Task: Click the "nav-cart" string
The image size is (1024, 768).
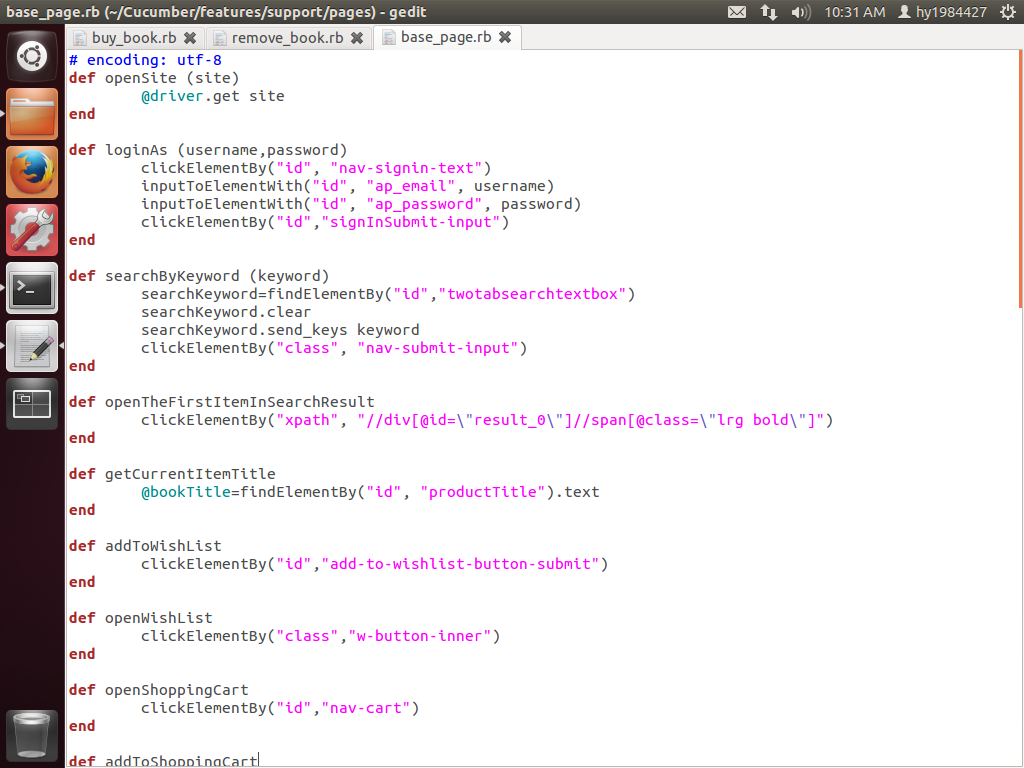Action: (366, 708)
